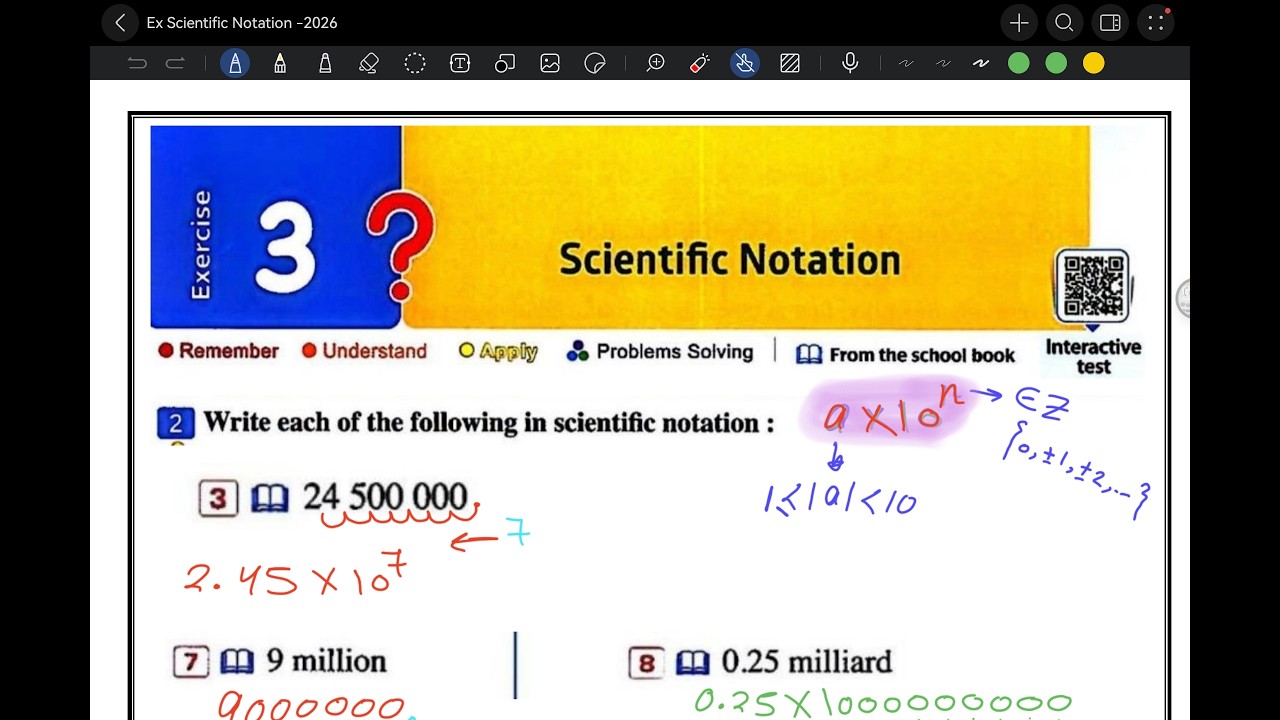Screen dimensions: 1280x720
Task: Tap the Interactive test QR code
Action: [x=1093, y=285]
